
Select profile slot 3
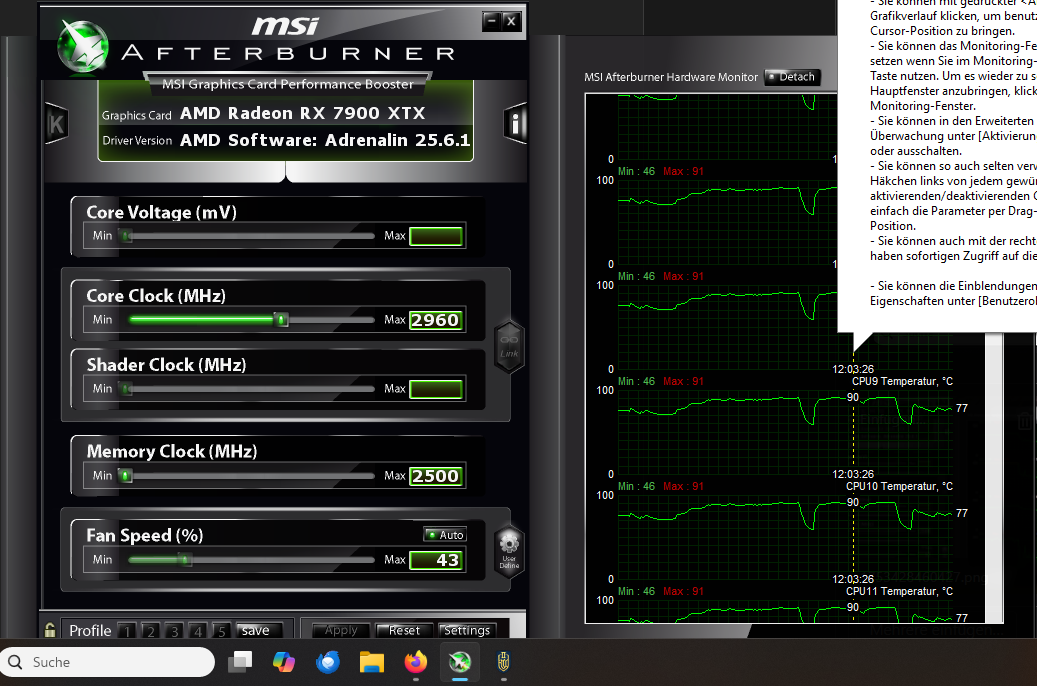(x=175, y=630)
